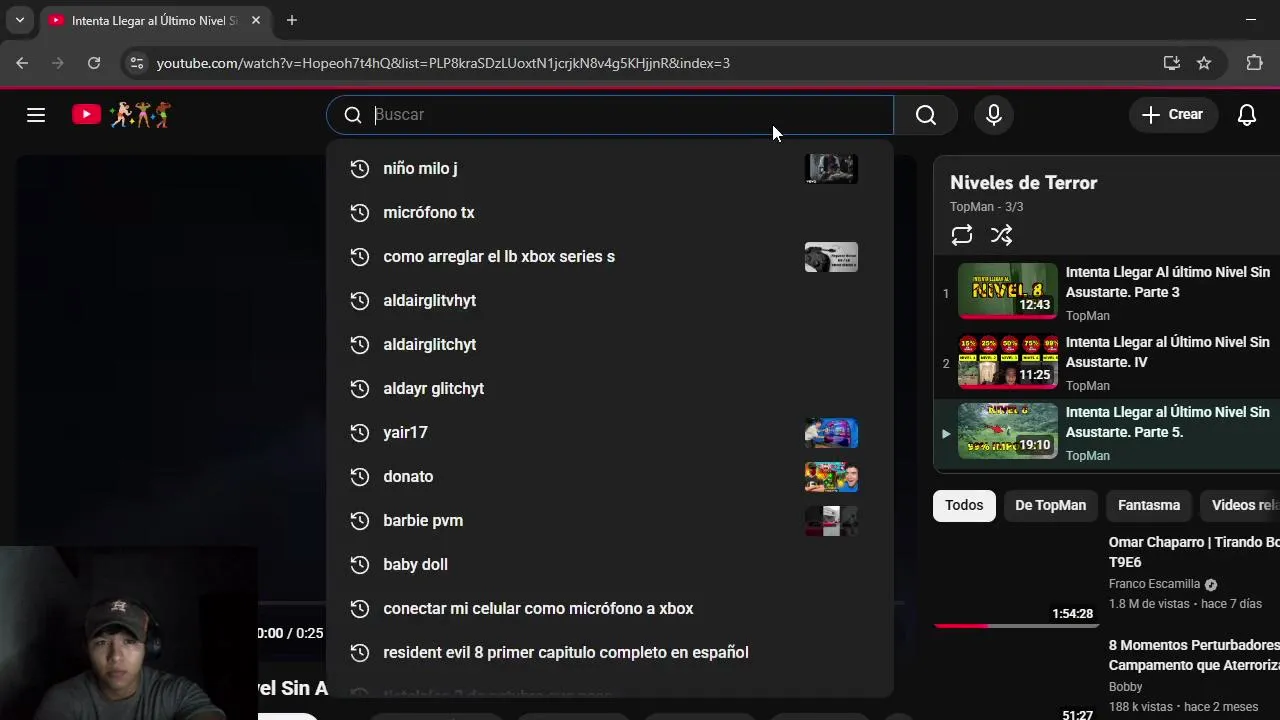Click thumbnail beside "barbie pvm" suggestion

(831, 521)
